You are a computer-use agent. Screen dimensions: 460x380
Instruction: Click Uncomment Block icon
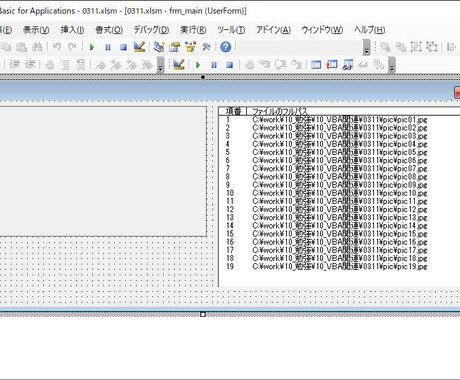tap(81, 65)
